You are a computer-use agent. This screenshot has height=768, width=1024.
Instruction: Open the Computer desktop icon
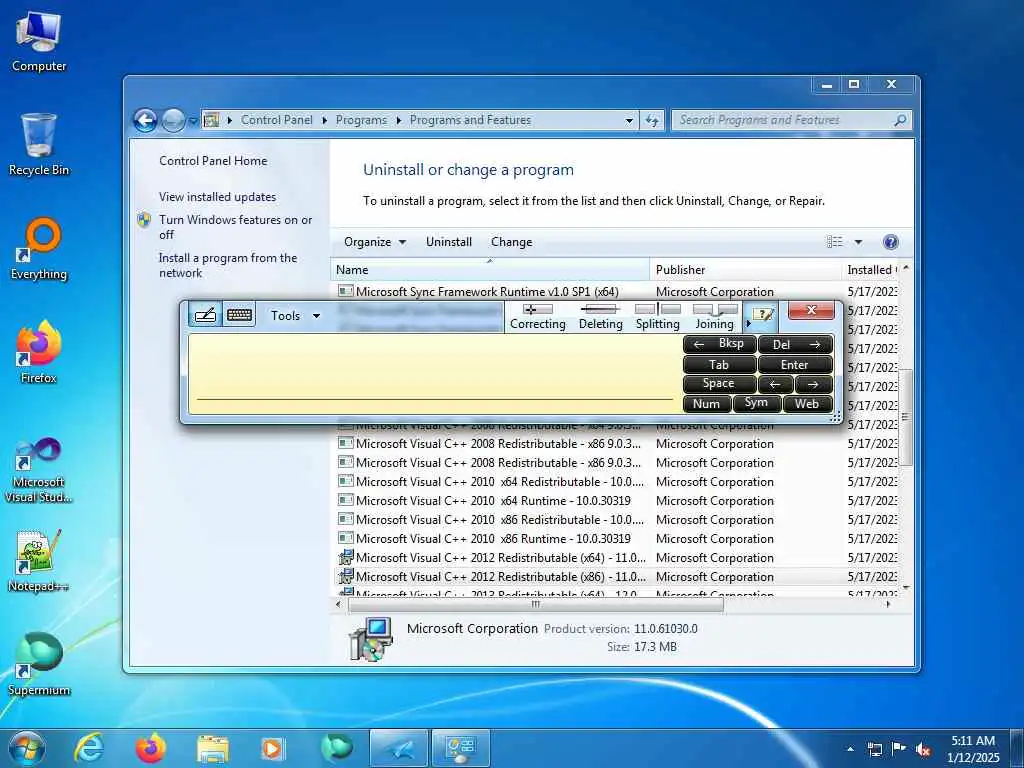point(39,42)
